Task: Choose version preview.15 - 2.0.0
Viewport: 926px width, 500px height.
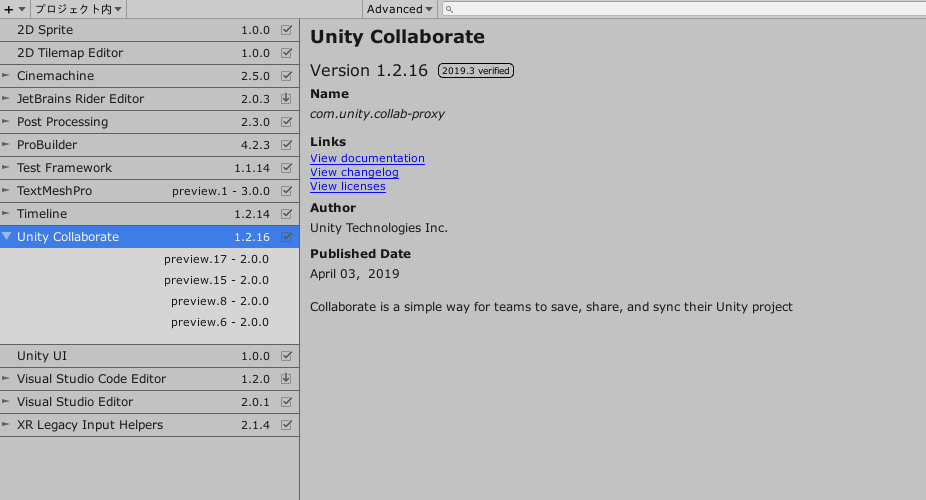Action: pyautogui.click(x=216, y=280)
